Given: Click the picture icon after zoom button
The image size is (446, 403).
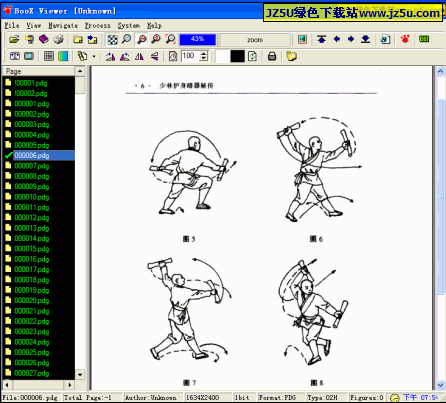Looking at the screenshot, I should 302,39.
